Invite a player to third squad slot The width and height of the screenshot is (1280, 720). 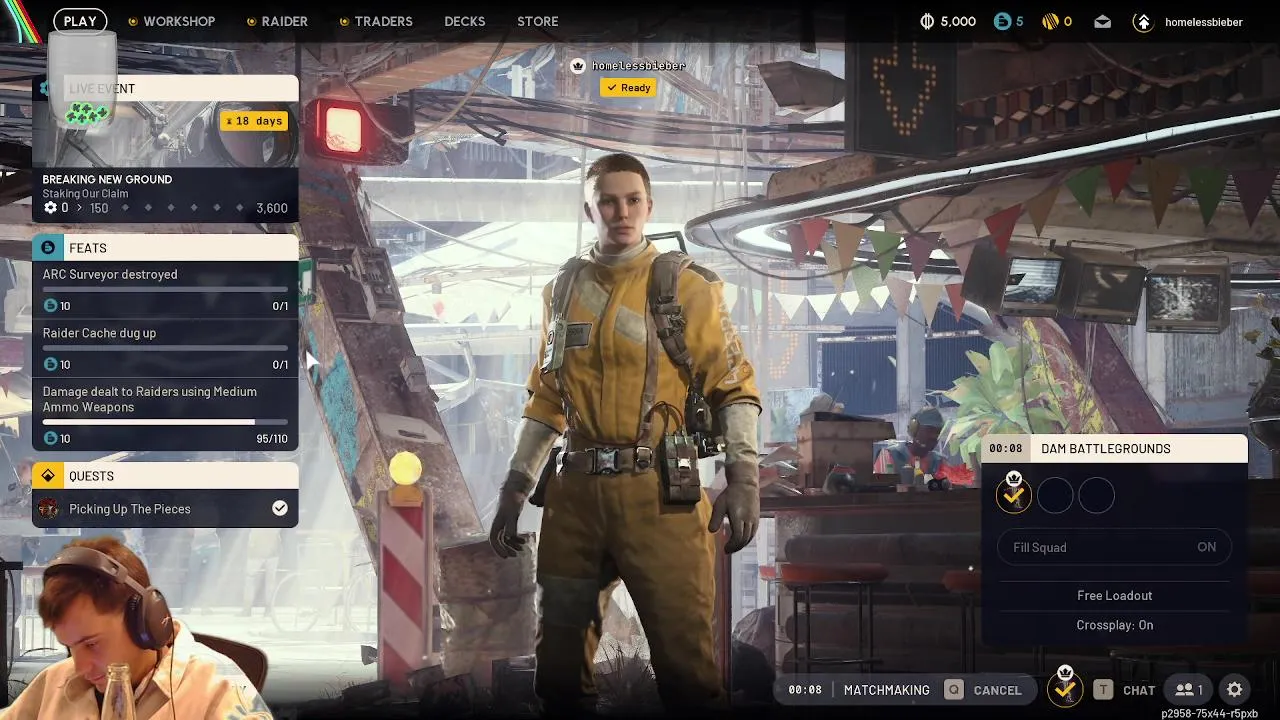[1096, 495]
